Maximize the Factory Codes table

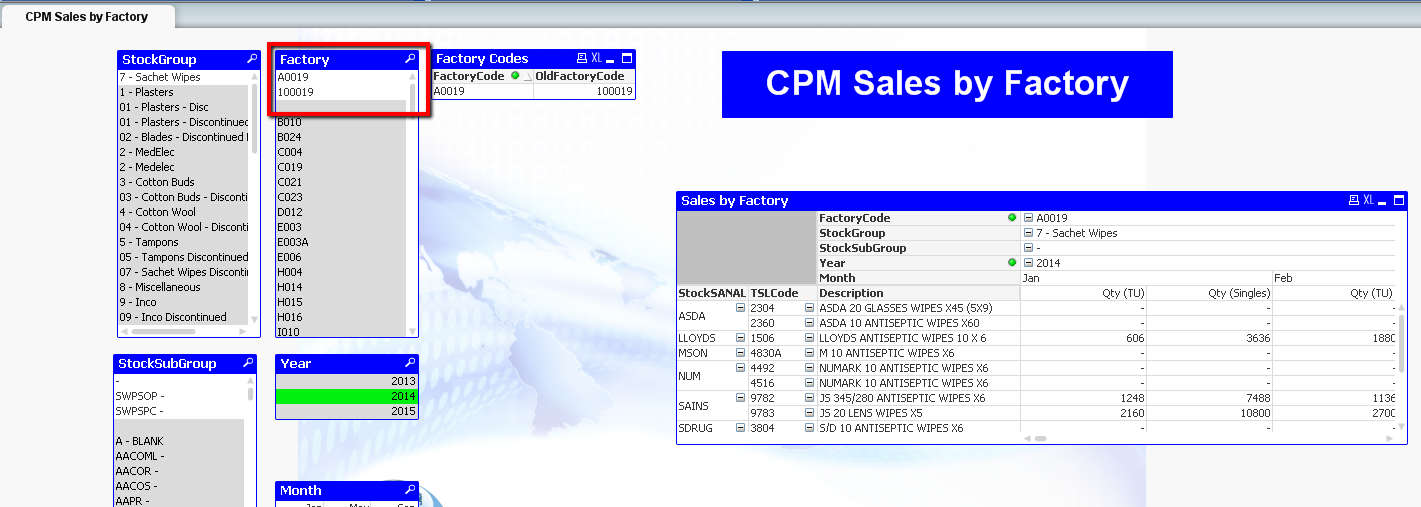627,59
